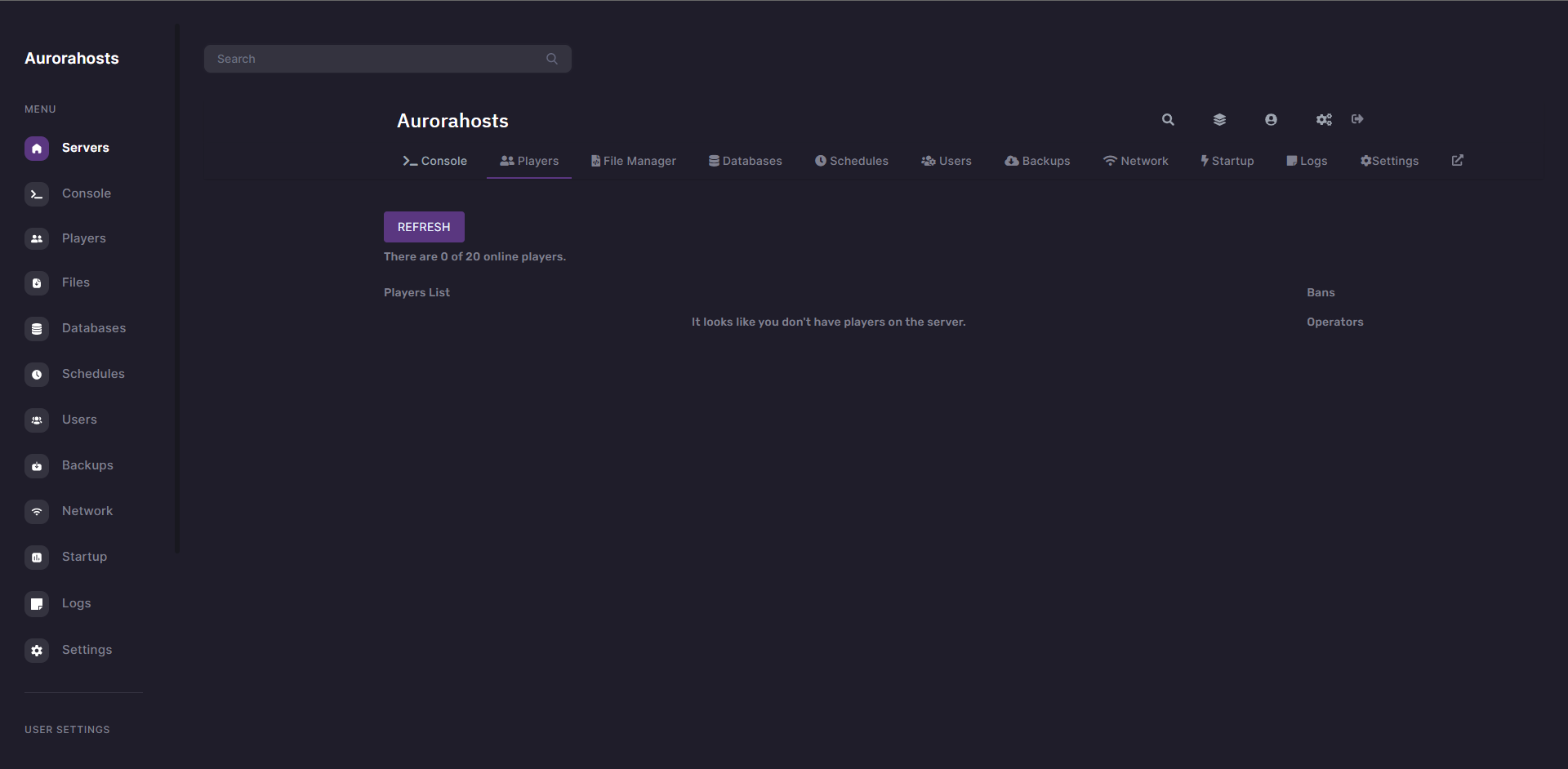This screenshot has height=769, width=1568.
Task: Select the Databases icon in the left menu
Action: (37, 328)
